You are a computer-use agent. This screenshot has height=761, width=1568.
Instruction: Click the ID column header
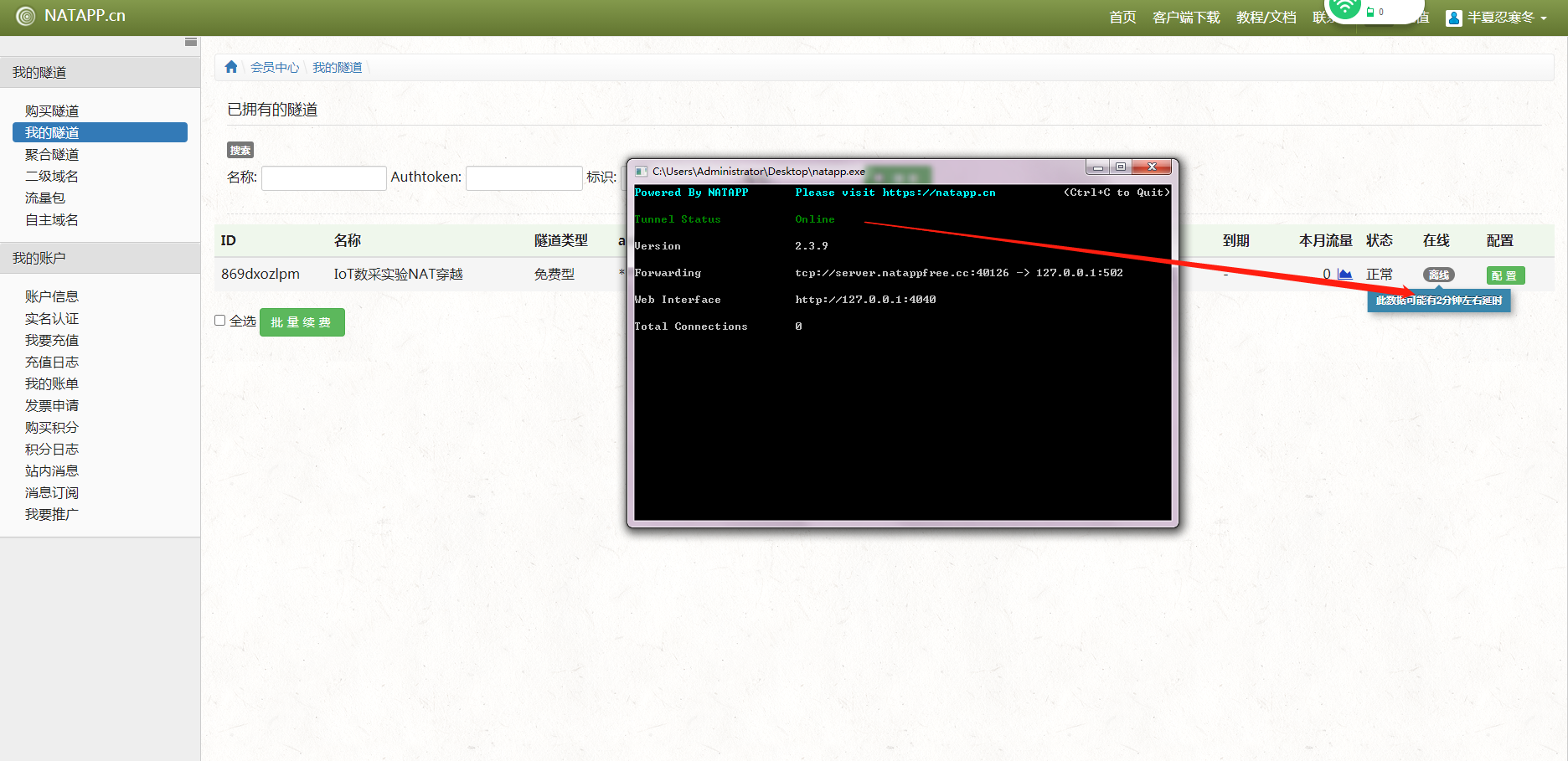[229, 241]
